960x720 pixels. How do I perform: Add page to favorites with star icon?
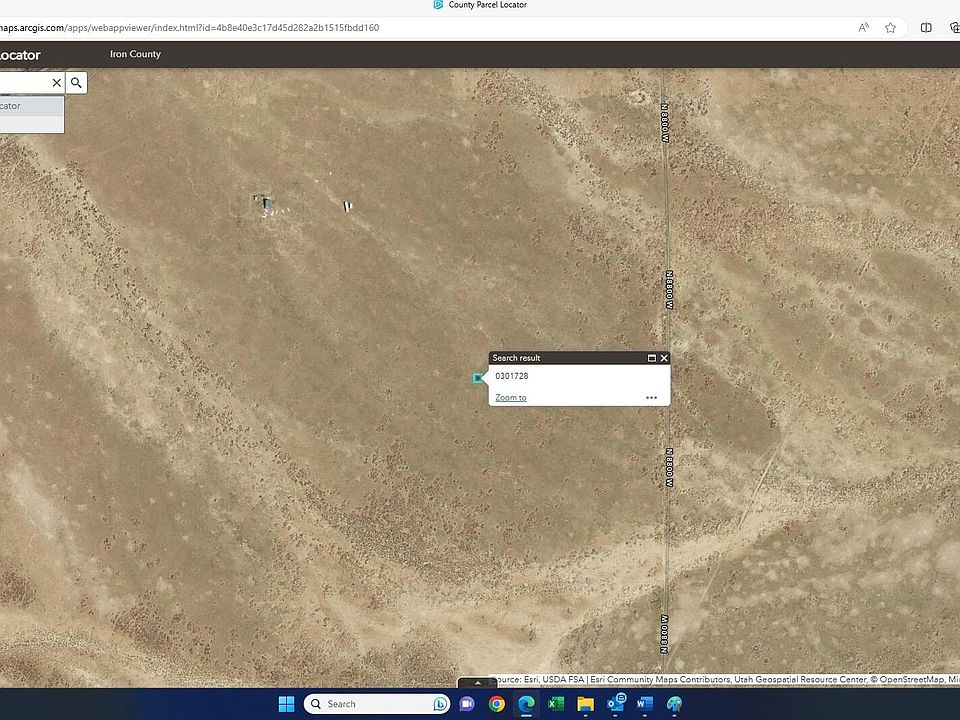[890, 28]
